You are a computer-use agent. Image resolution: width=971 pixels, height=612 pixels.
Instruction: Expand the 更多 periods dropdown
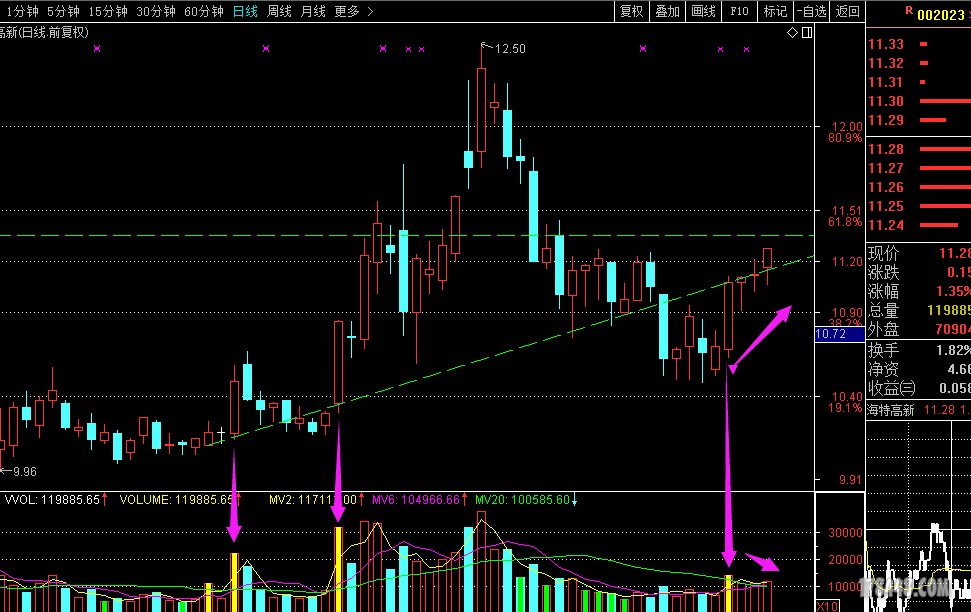point(354,11)
